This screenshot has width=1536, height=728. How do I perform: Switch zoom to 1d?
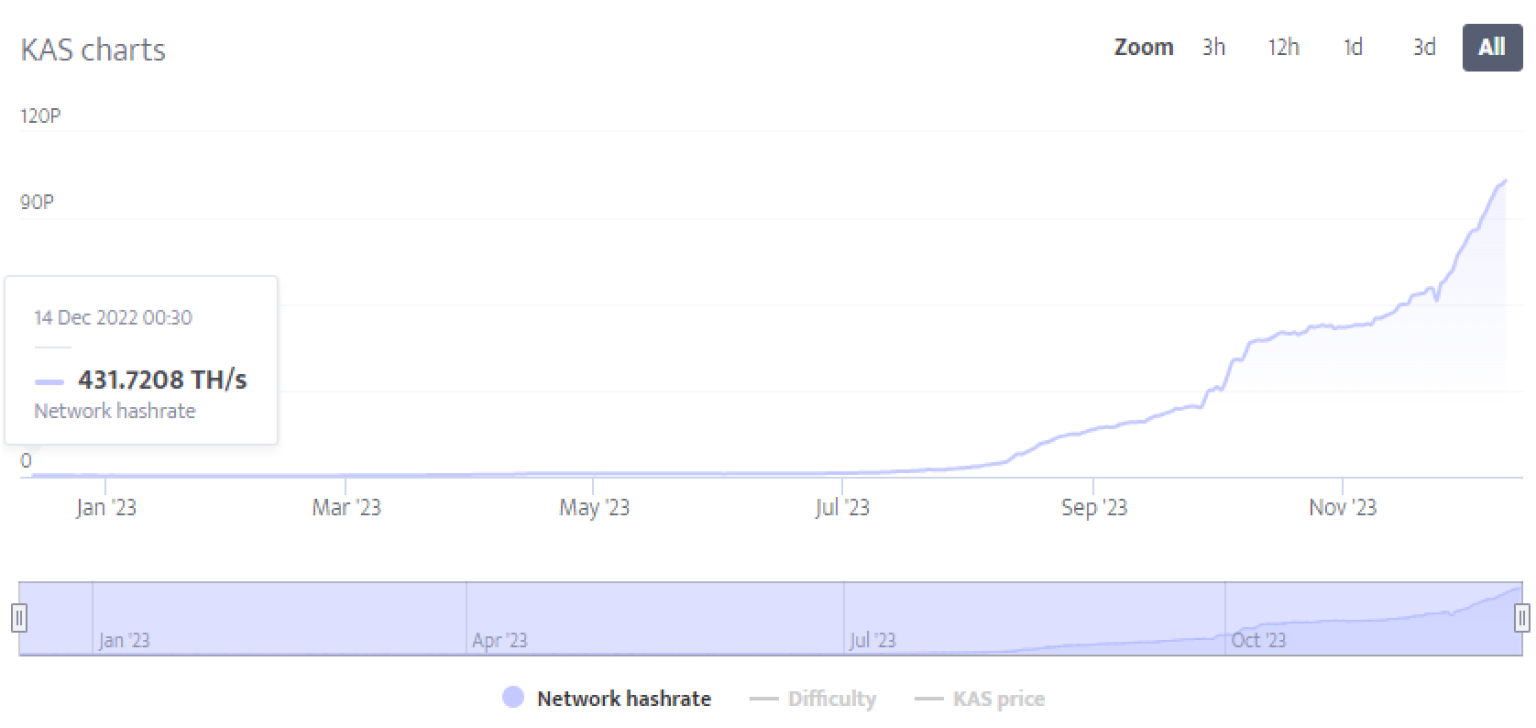point(1353,47)
